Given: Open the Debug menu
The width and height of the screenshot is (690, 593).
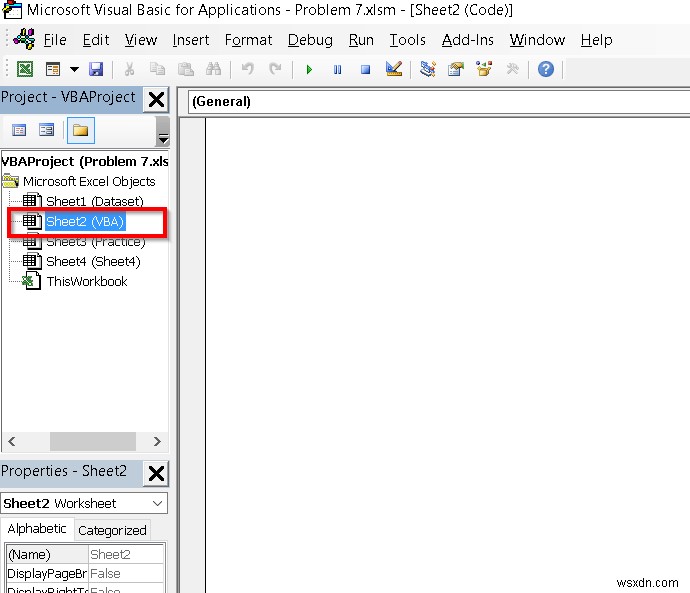Looking at the screenshot, I should pos(310,40).
